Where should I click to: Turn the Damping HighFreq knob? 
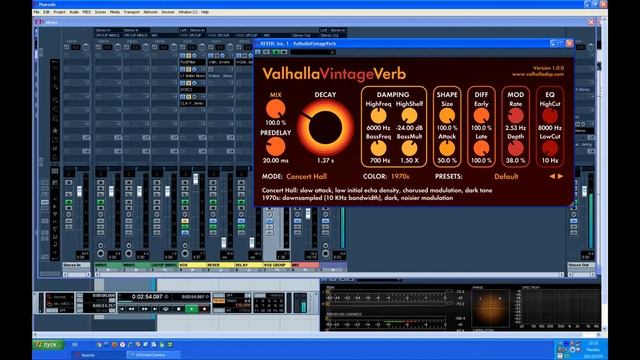pos(378,116)
